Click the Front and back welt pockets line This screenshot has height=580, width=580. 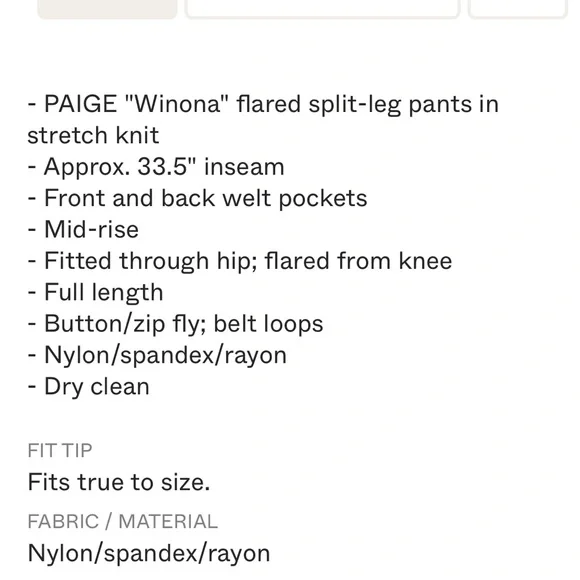pyautogui.click(x=198, y=198)
